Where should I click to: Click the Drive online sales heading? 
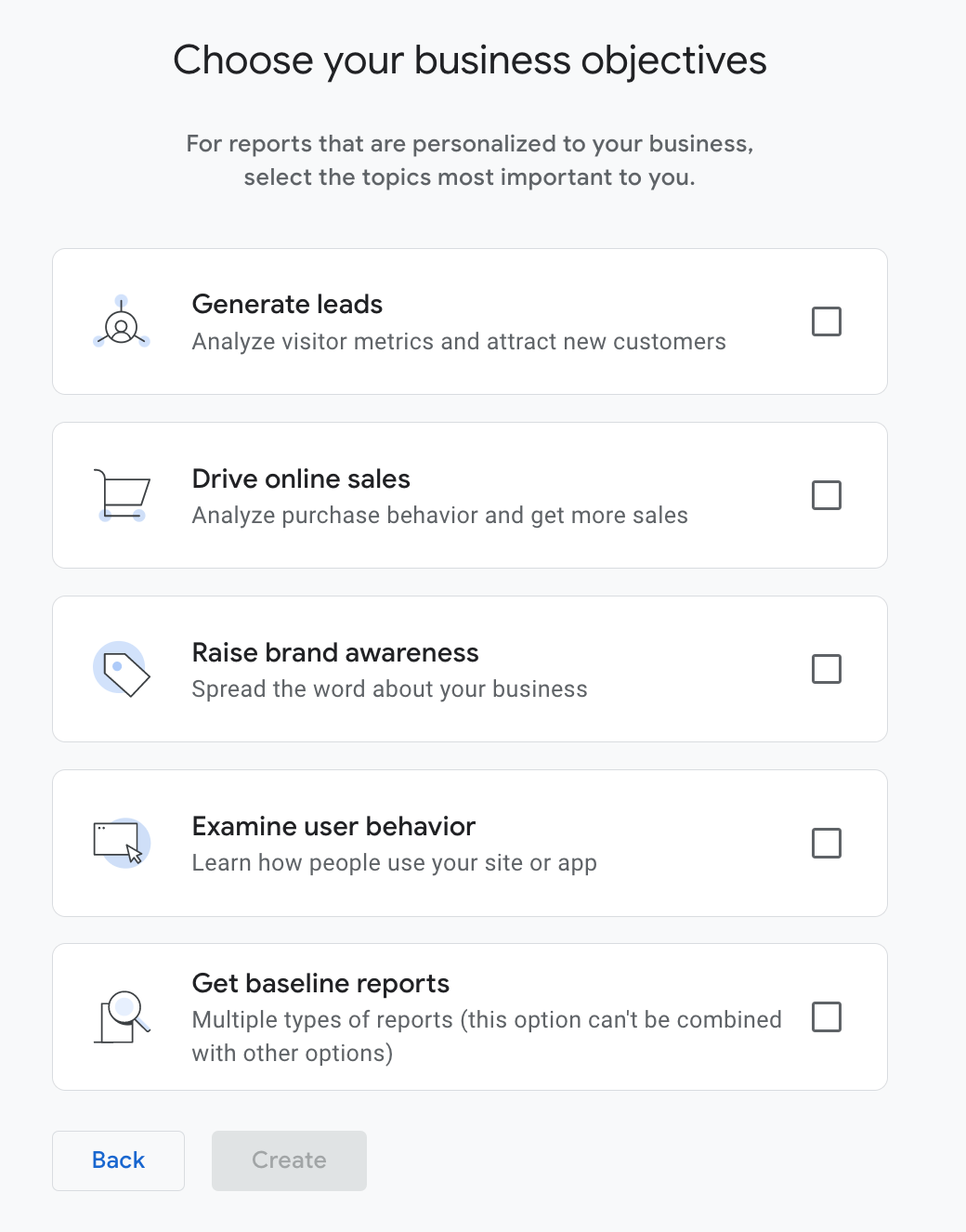point(301,478)
